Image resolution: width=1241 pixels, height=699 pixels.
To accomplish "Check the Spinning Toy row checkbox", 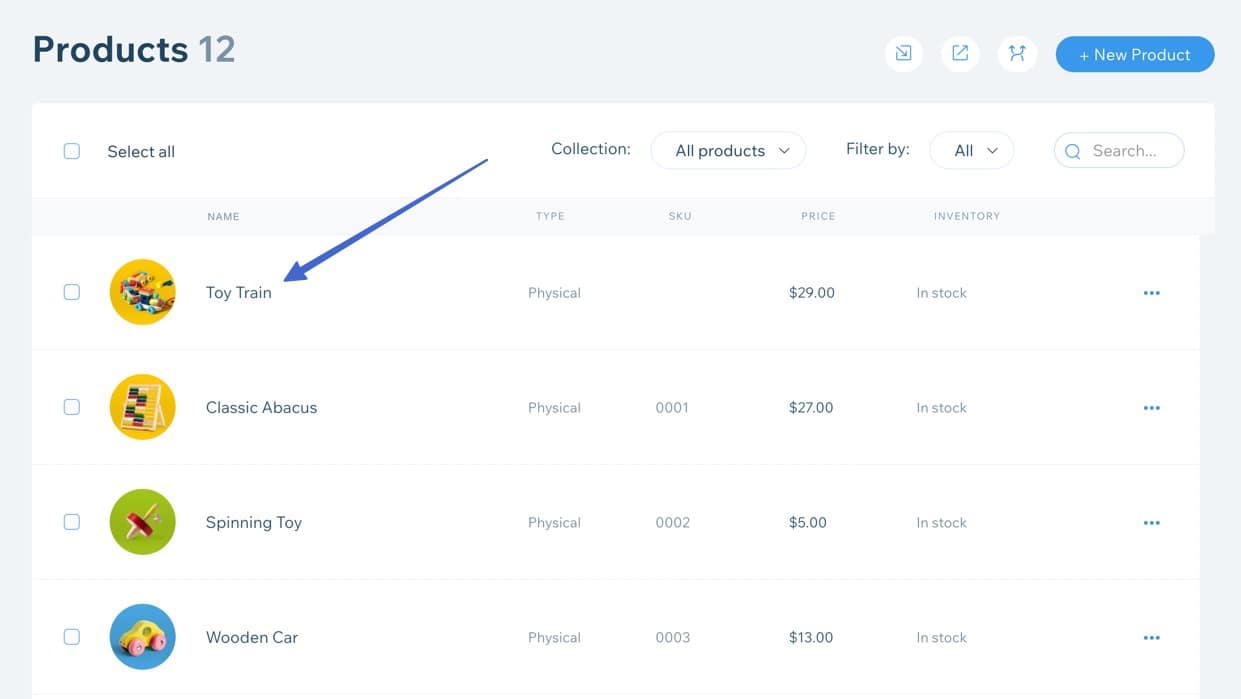I will pos(71,522).
